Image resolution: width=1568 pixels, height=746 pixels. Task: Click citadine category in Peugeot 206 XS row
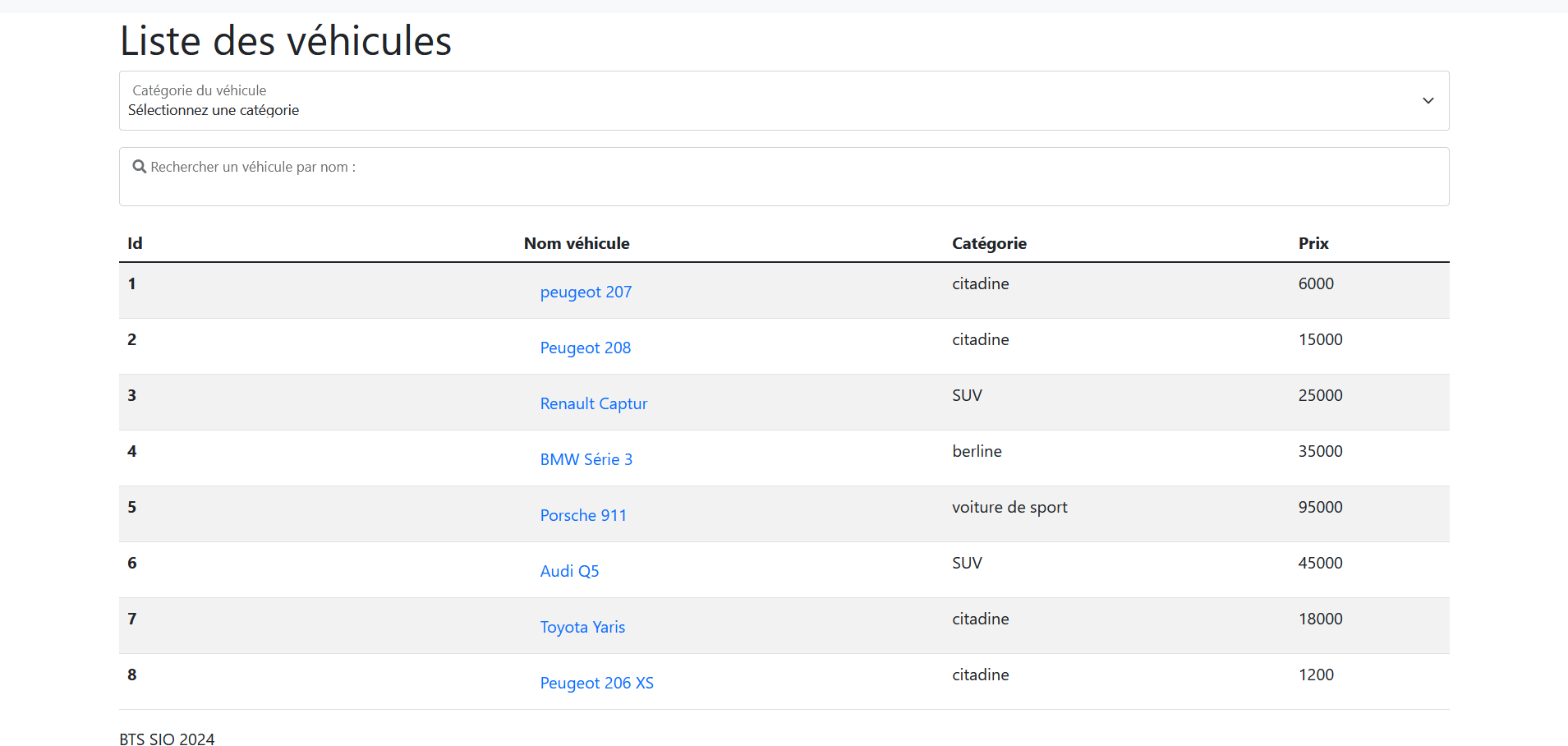click(980, 675)
